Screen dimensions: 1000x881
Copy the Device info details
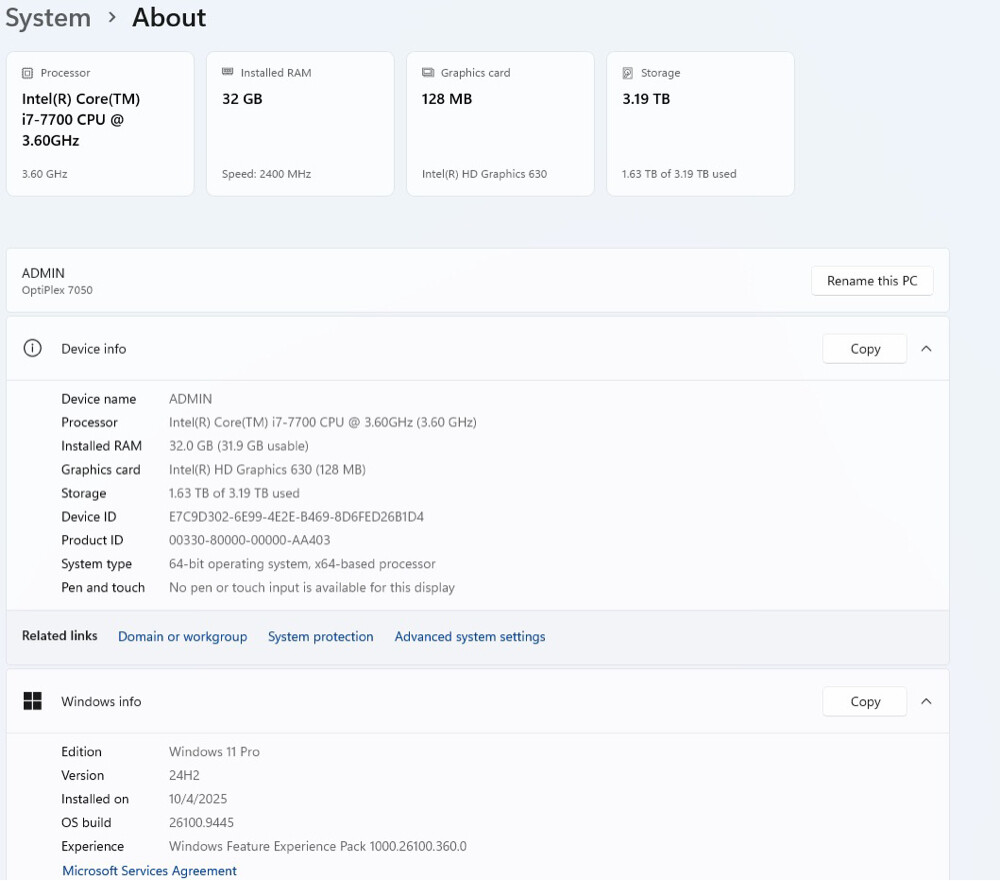point(865,349)
